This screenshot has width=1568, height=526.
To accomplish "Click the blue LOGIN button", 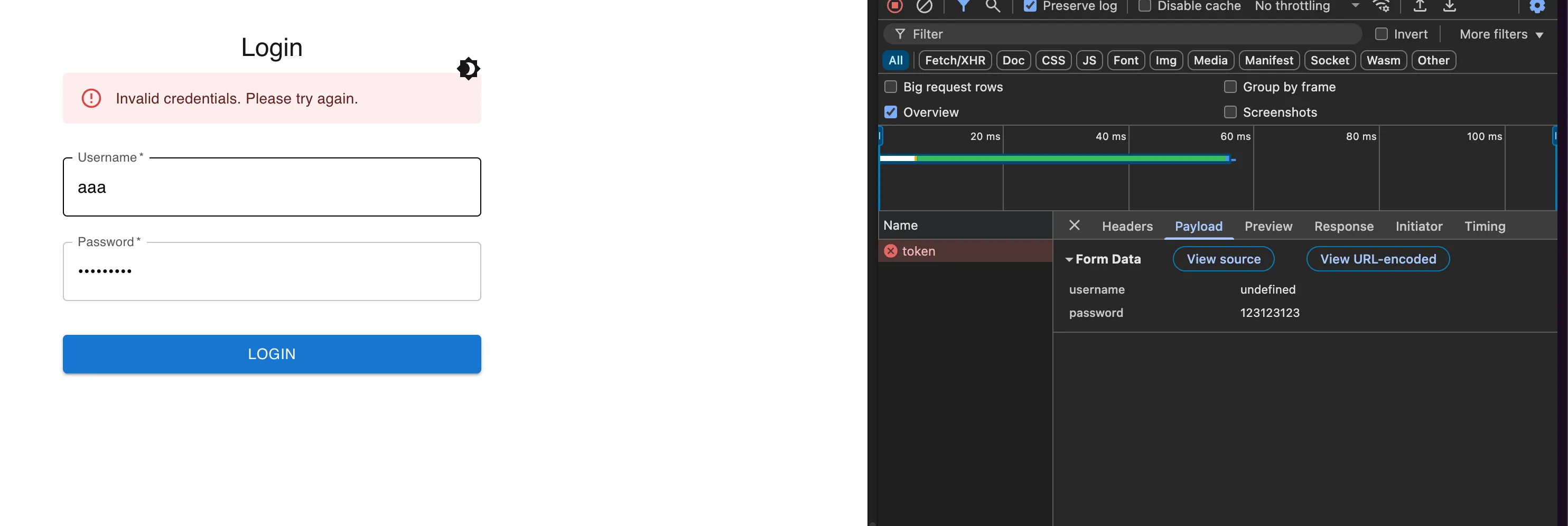I will click(272, 354).
